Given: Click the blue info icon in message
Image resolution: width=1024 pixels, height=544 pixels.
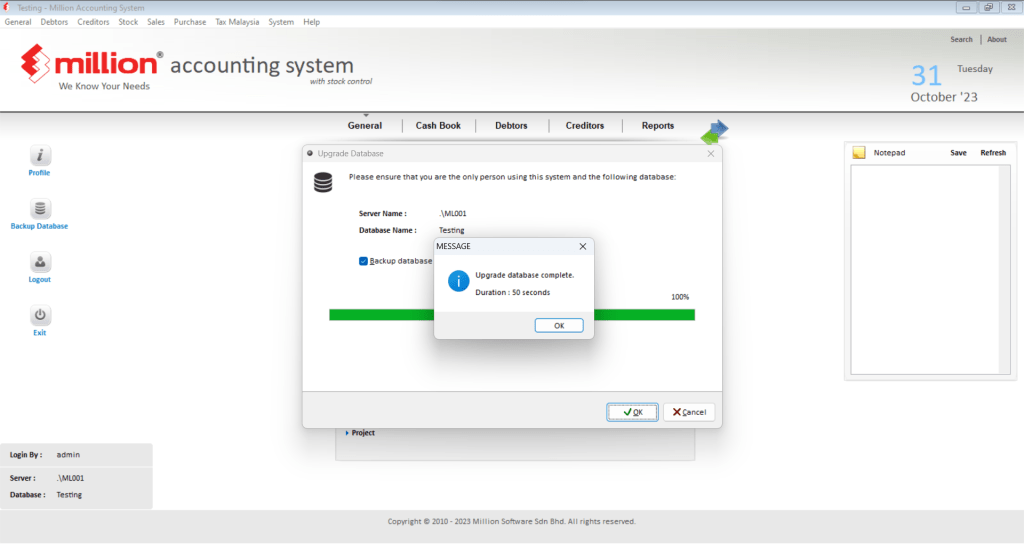Looking at the screenshot, I should [458, 282].
